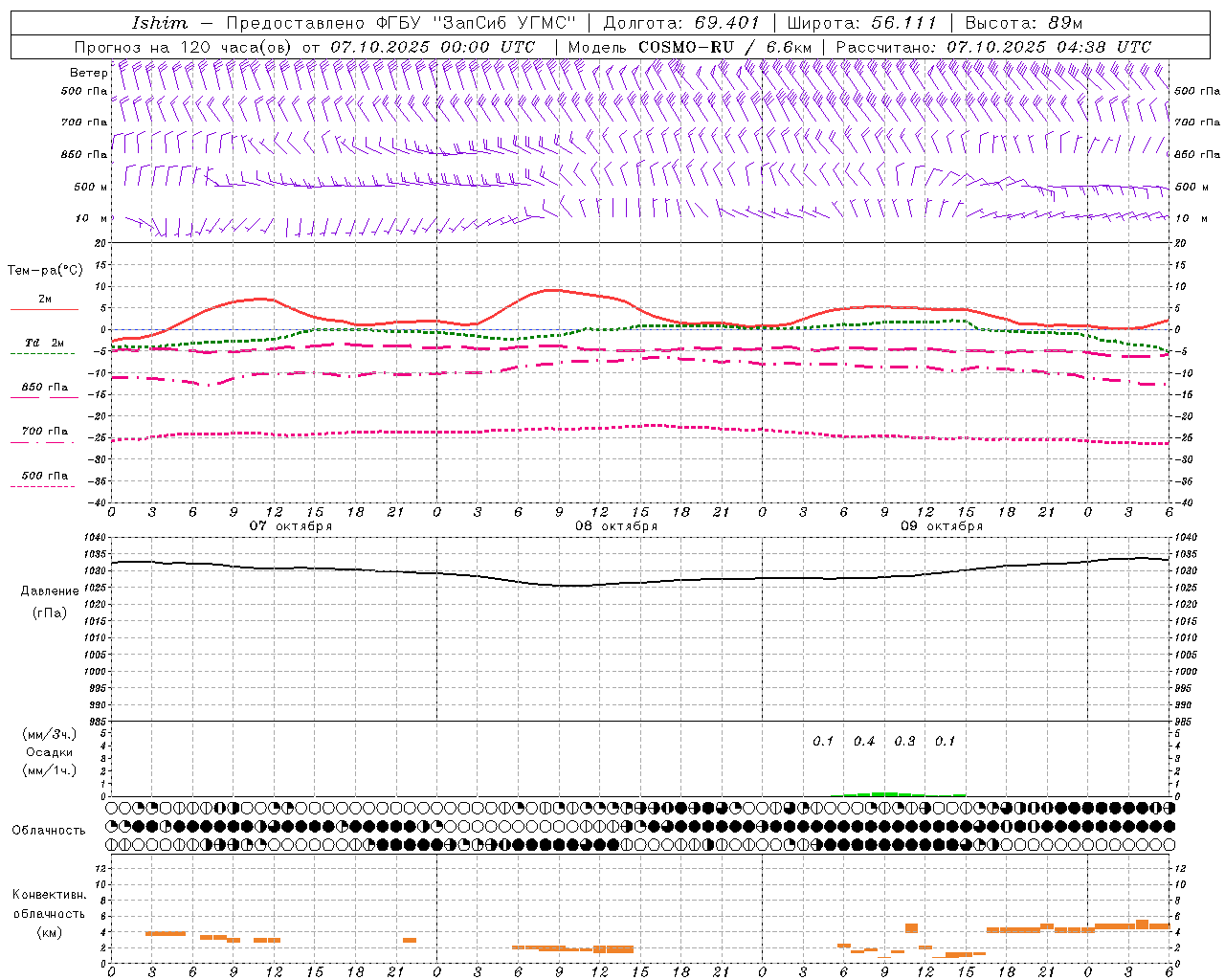Click the 'Ветер' wind panel label

coord(89,73)
